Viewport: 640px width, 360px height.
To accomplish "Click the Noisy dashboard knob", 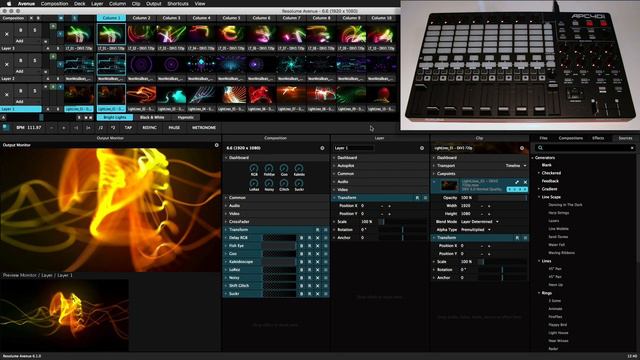I will pyautogui.click(x=269, y=183).
